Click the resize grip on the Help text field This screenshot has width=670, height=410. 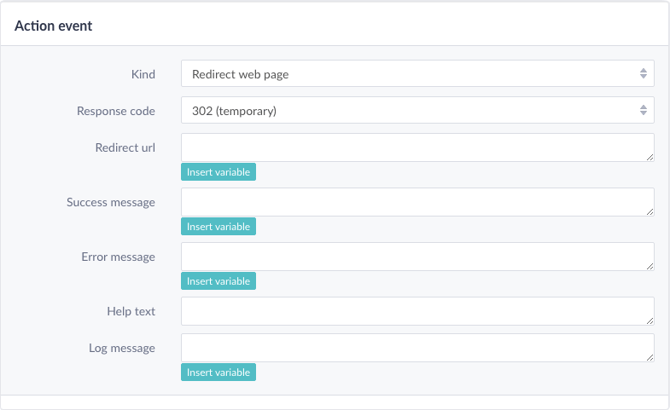point(649,321)
